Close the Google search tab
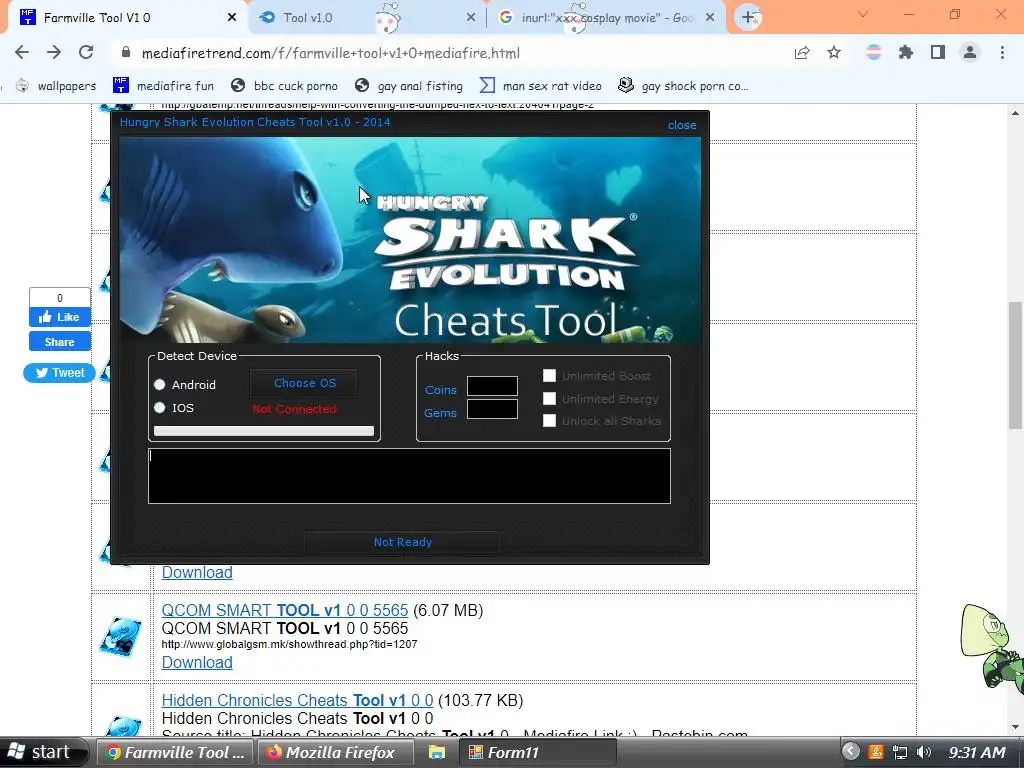This screenshot has height=768, width=1024. 710,18
